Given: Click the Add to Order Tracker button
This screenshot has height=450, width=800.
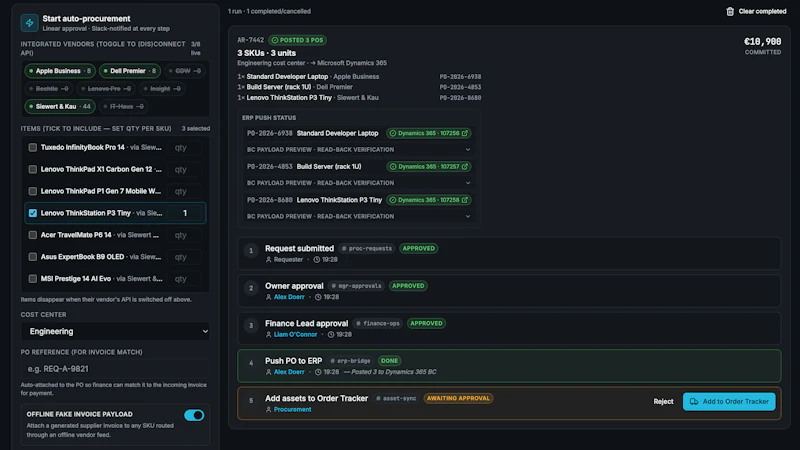Looking at the screenshot, I should [729, 402].
